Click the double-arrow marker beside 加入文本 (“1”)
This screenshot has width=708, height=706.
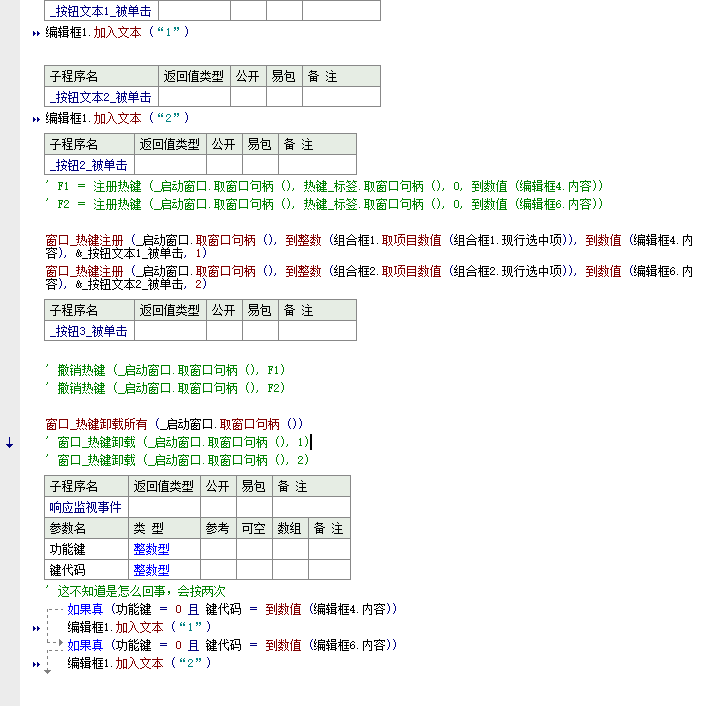pos(36,33)
